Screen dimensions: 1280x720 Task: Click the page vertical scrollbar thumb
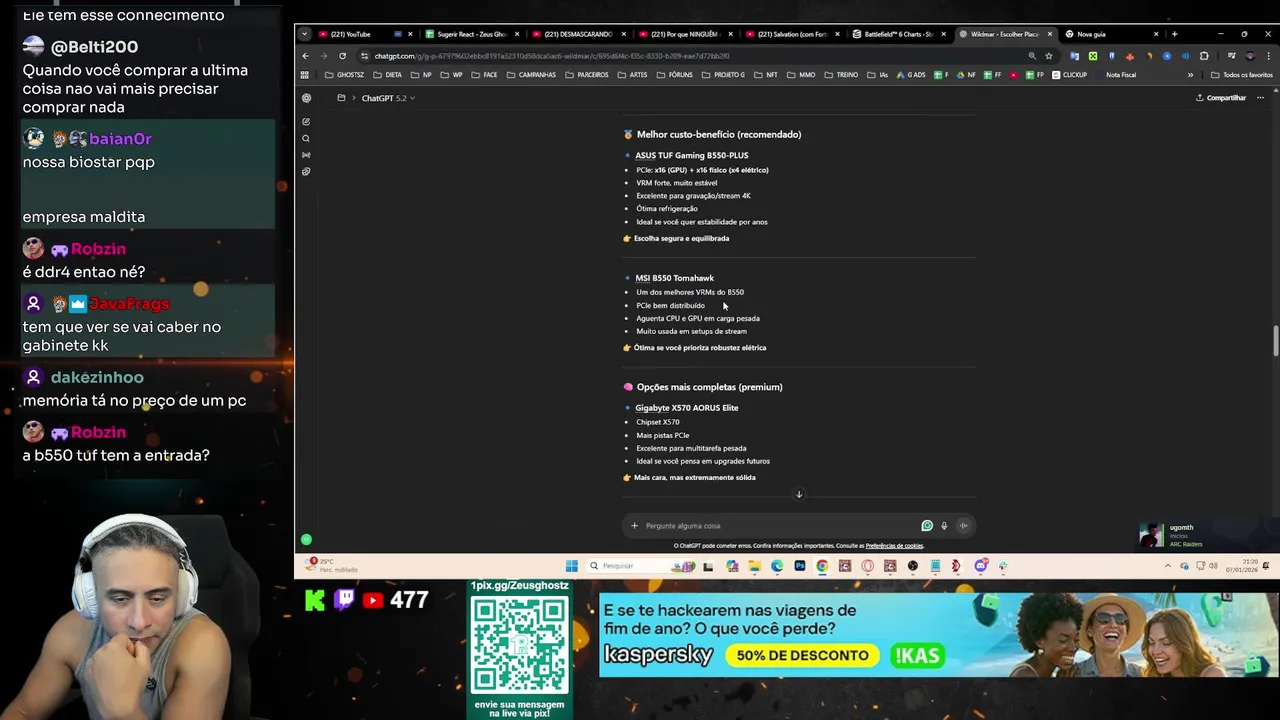tap(1275, 340)
